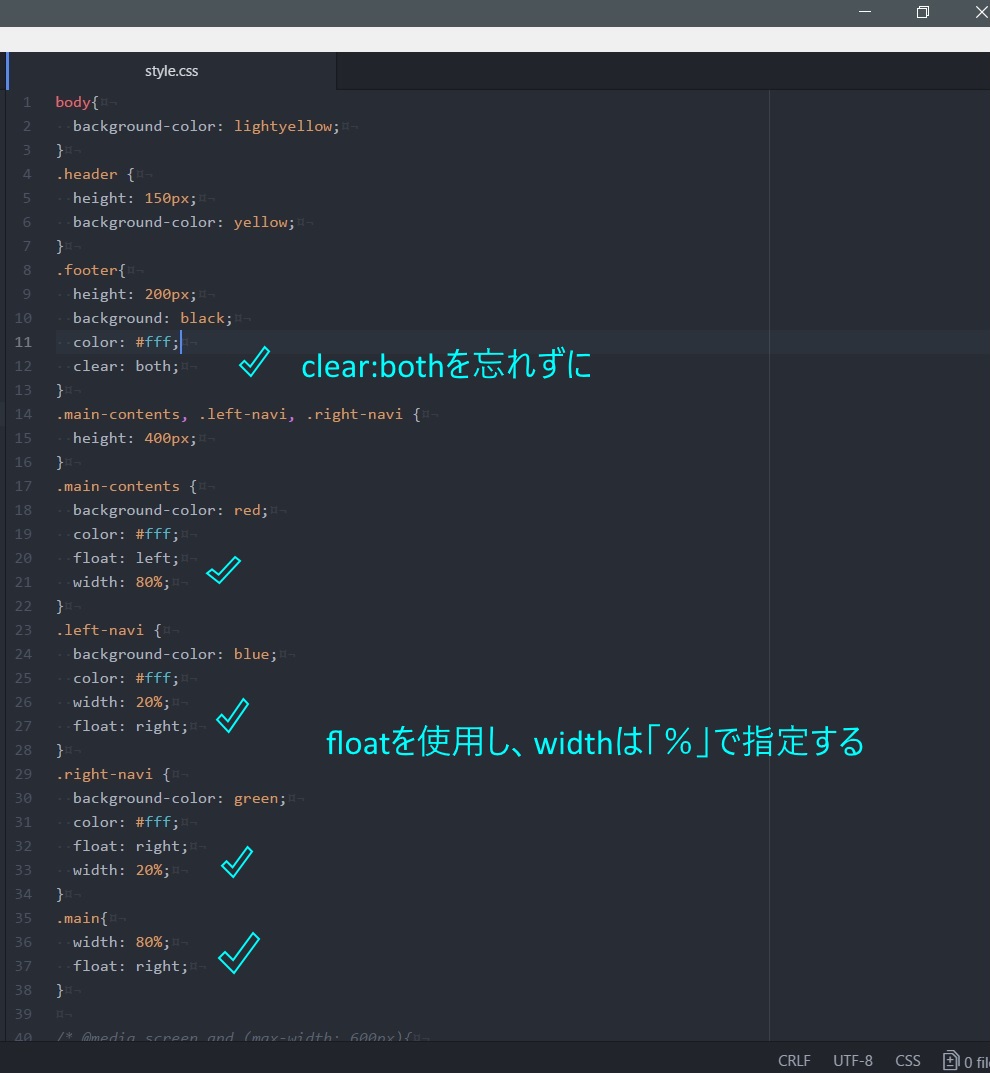
Task: Switch to the style.css tab
Action: (172, 72)
